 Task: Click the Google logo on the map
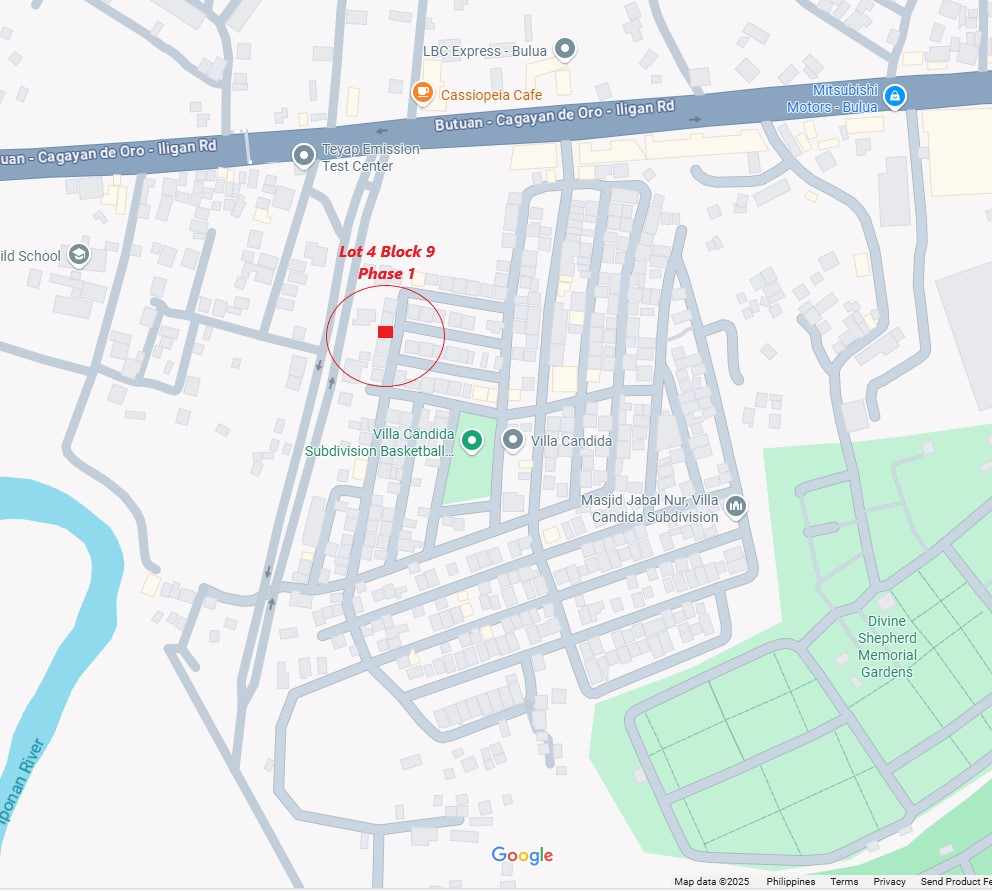click(522, 855)
